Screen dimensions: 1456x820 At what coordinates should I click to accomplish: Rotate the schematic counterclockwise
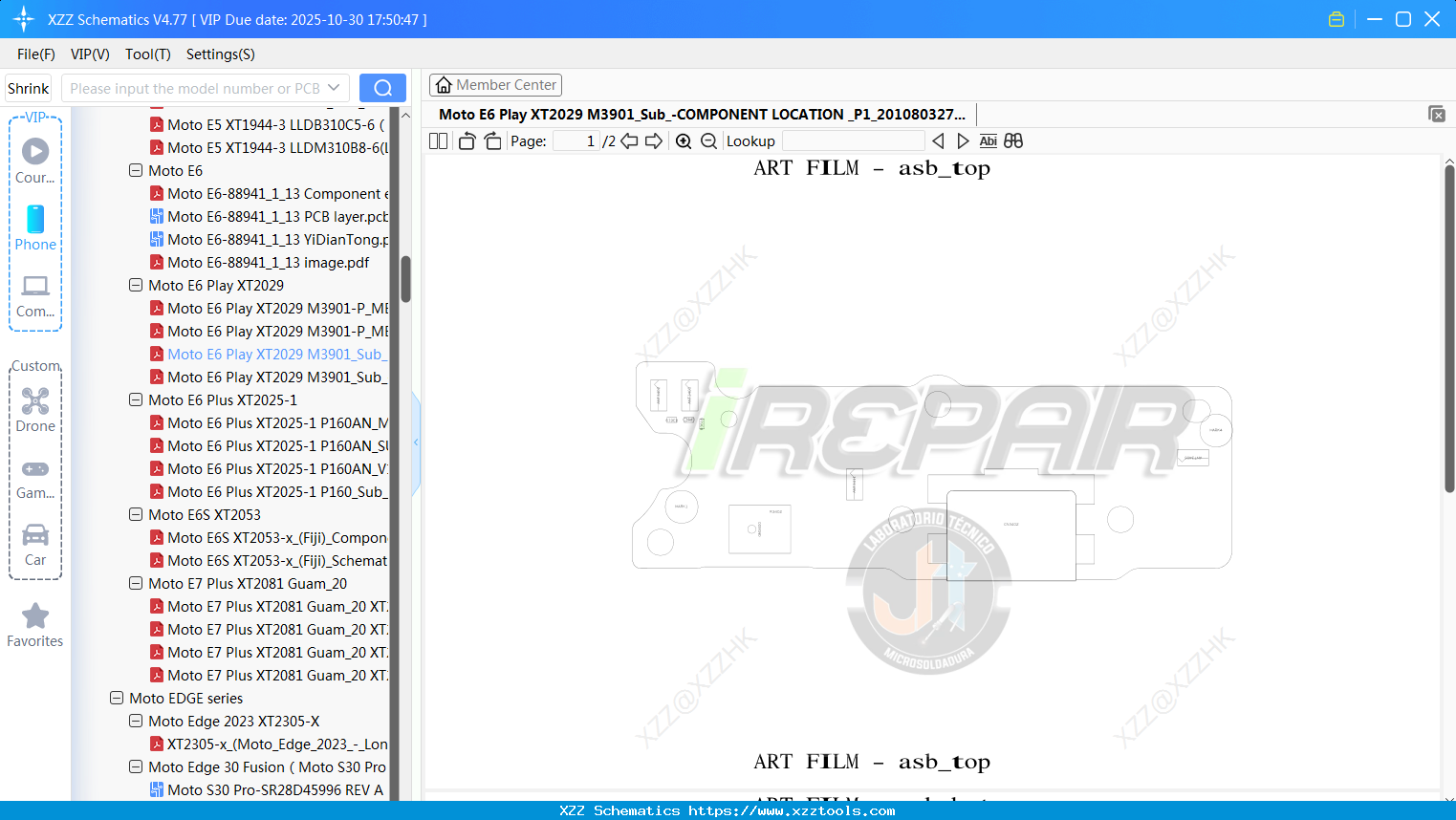pyautogui.click(x=466, y=140)
